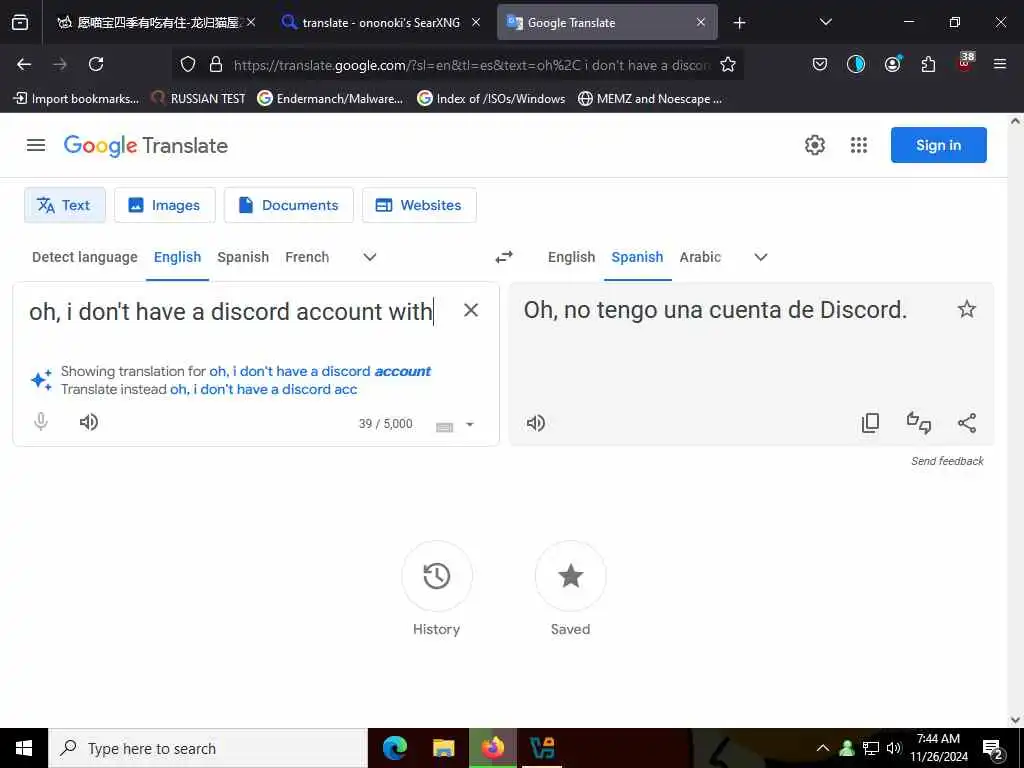Clear the source text with the X
This screenshot has width=1024, height=768.
(x=471, y=310)
